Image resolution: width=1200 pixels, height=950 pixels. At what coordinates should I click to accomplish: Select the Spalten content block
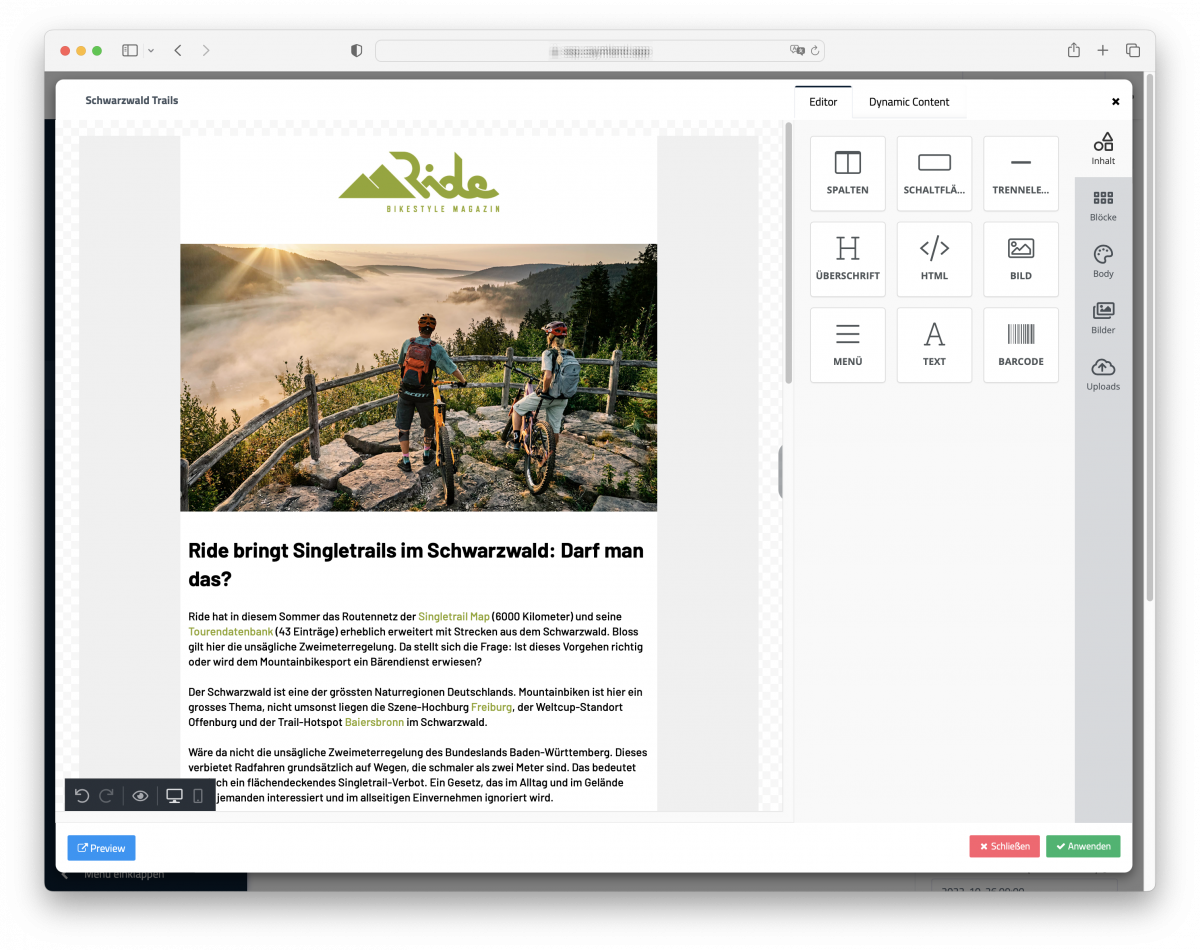coord(847,173)
